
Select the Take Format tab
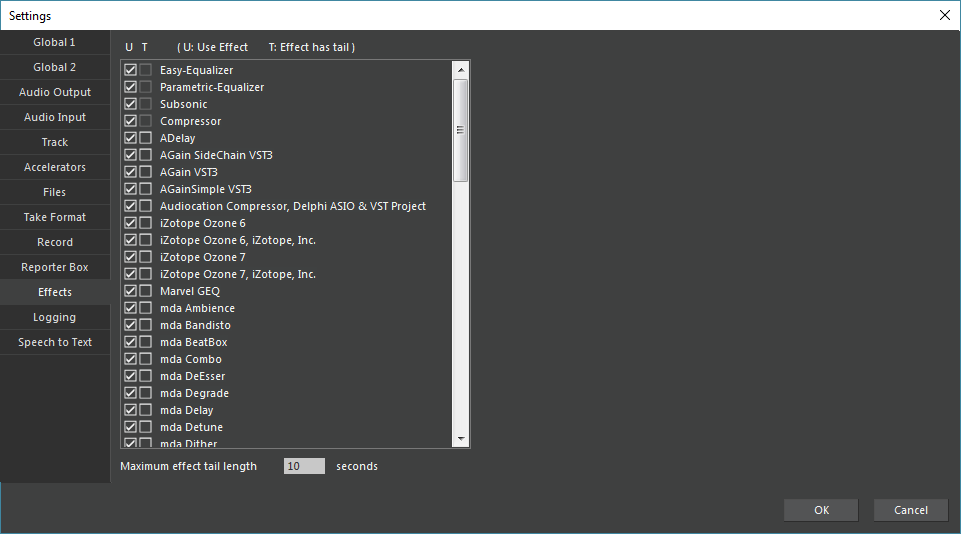55,217
